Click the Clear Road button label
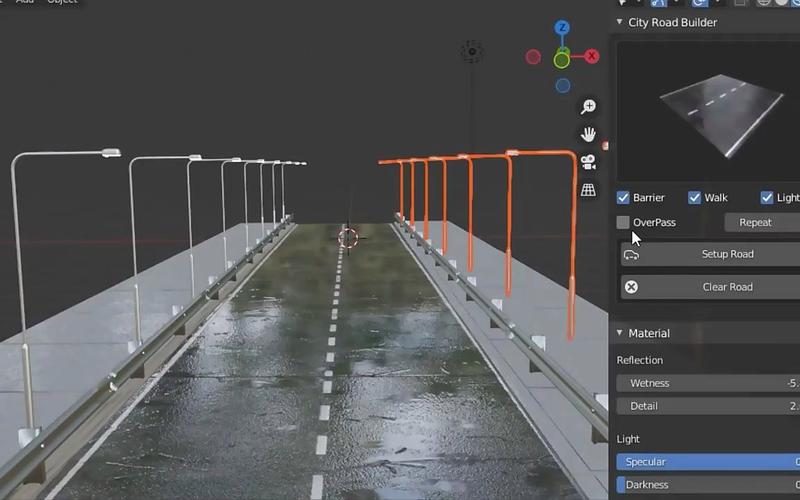This screenshot has width=800, height=500. point(728,287)
